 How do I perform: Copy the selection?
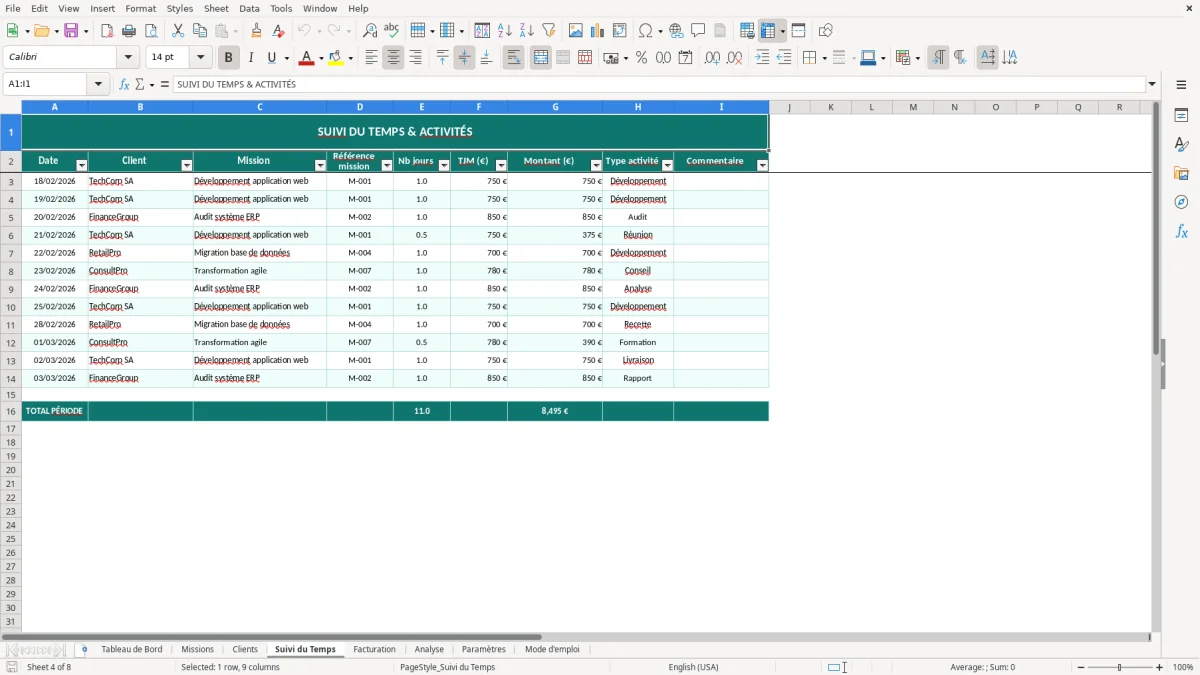pos(200,31)
